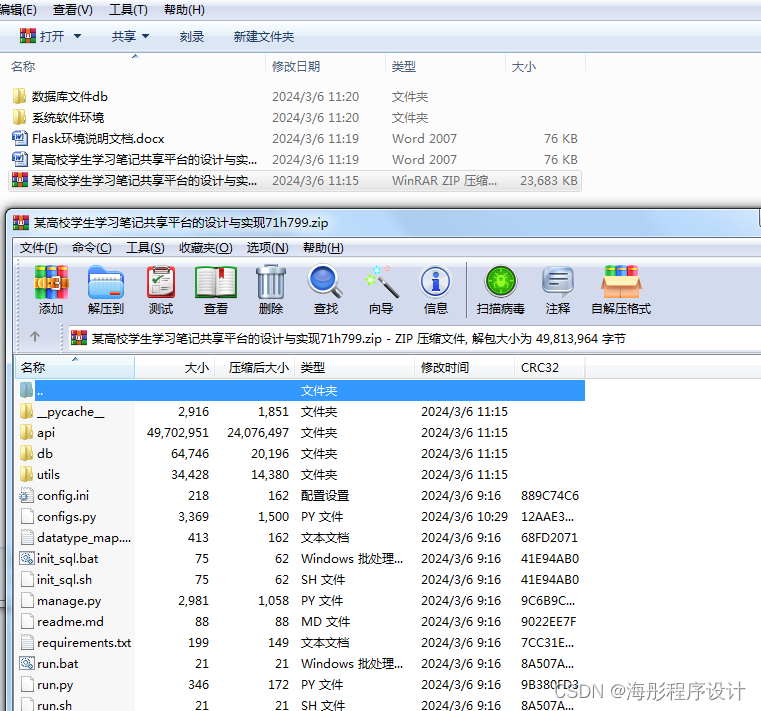Open the archive path address bar
This screenshot has height=711, width=761.
coord(414,338)
